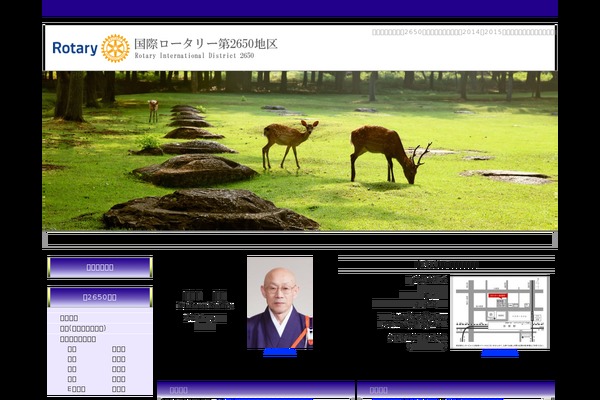This screenshot has width=600, height=400.
Task: Click the blue link under the portrait
Action: click(280, 352)
